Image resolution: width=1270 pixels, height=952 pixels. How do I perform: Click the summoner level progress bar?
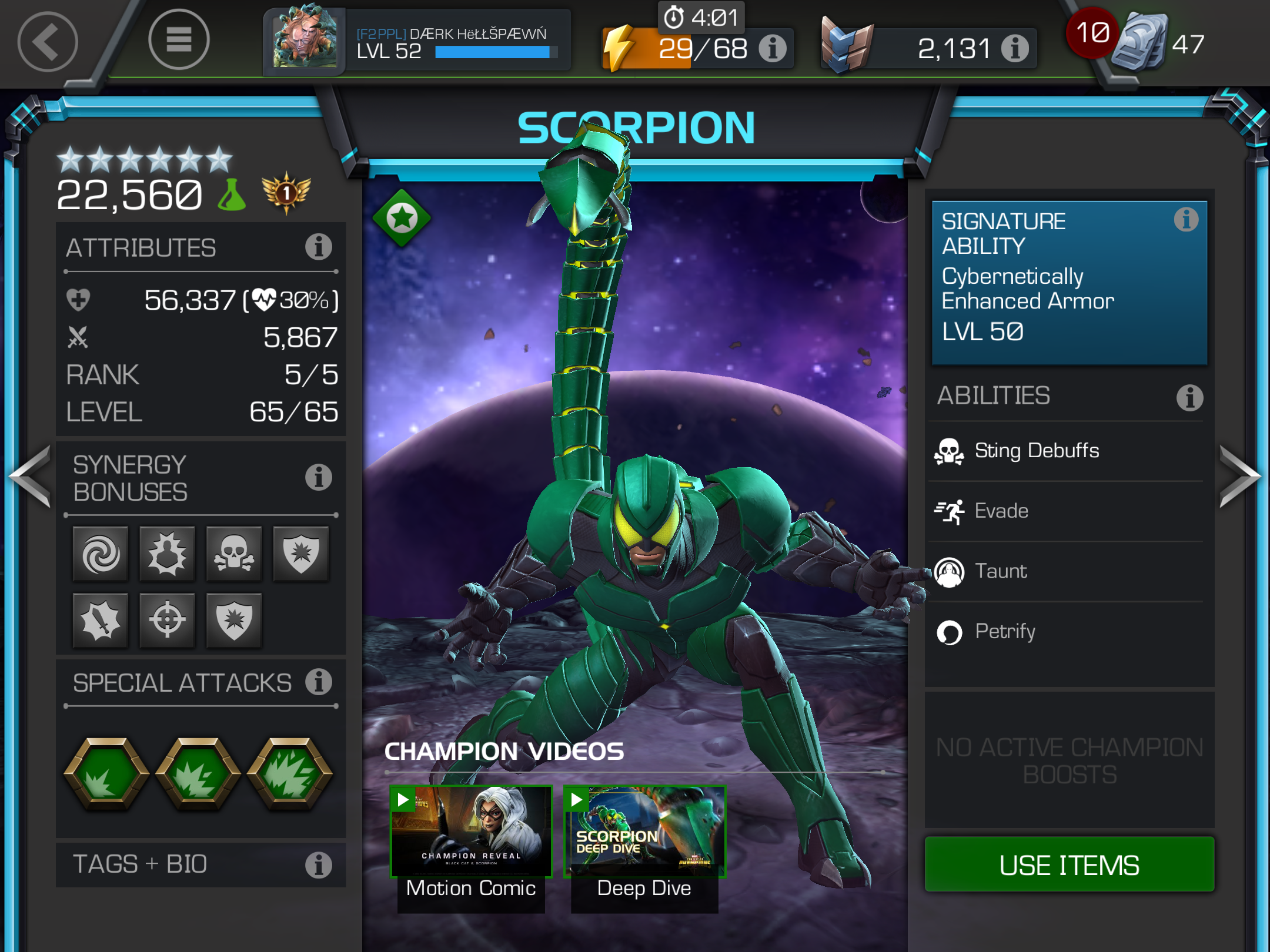point(496,53)
